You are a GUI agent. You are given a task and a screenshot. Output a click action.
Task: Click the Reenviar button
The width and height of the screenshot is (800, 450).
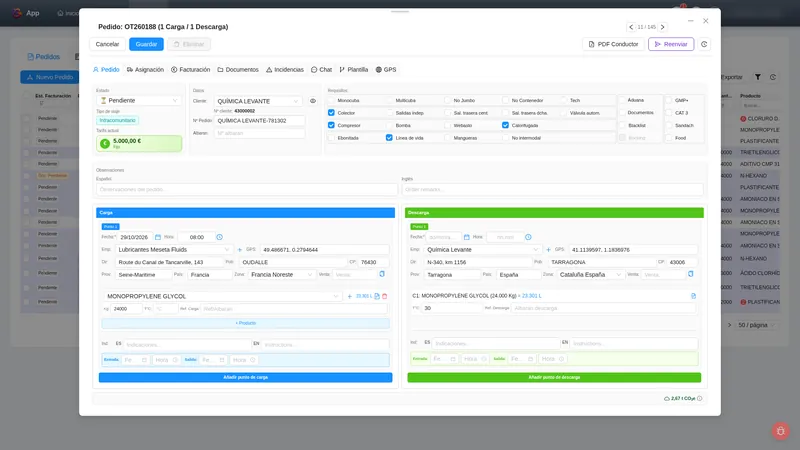tap(671, 44)
